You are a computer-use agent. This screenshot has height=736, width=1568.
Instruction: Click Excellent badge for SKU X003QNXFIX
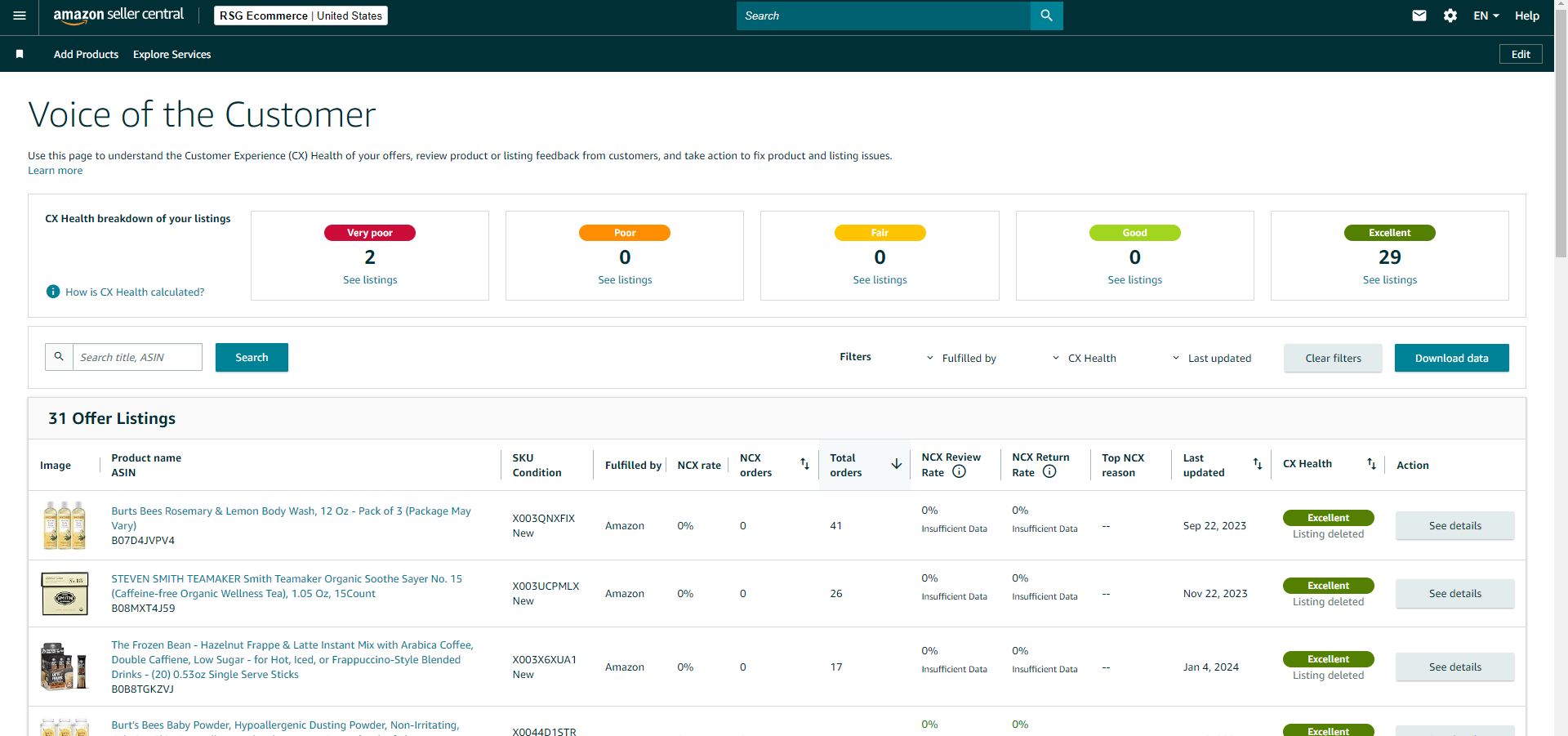pos(1328,518)
